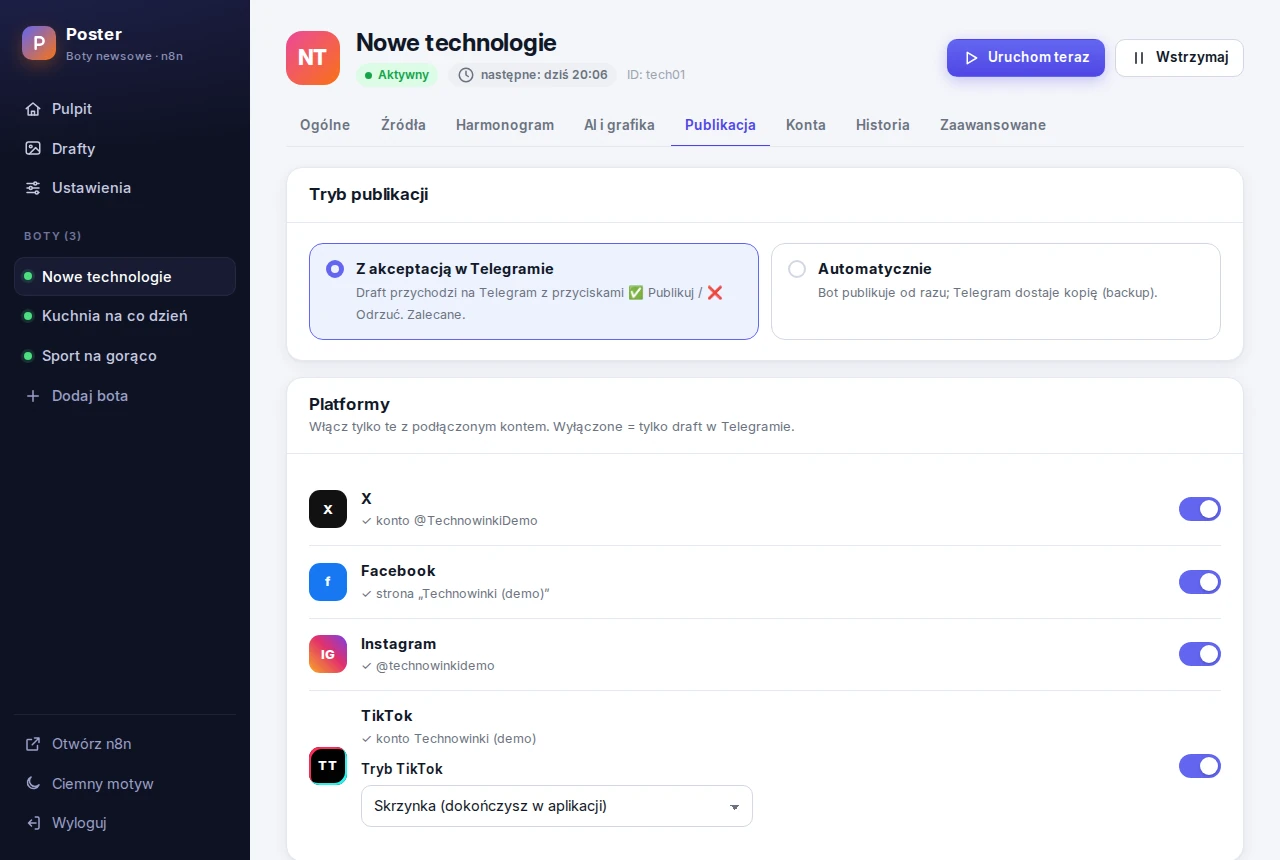Click the Drafty image icon
Screen dimensions: 1280x860
pos(33,148)
